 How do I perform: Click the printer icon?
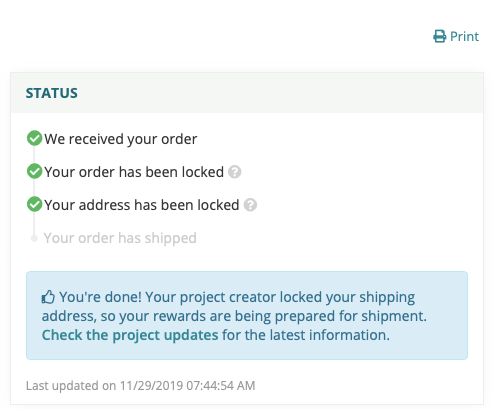pos(439,36)
